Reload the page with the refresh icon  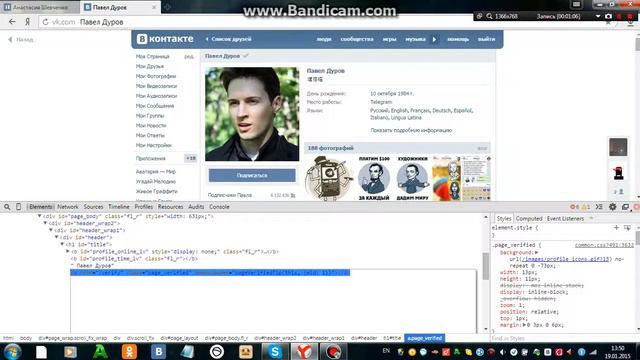point(45,22)
